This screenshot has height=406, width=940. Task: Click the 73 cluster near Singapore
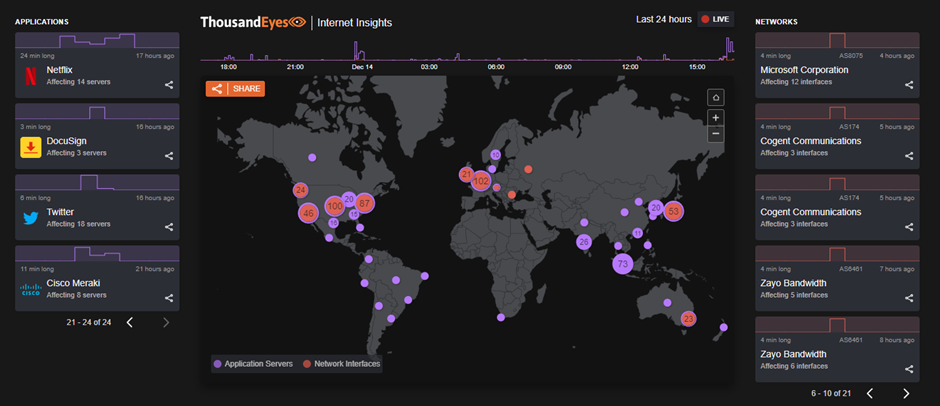click(623, 264)
